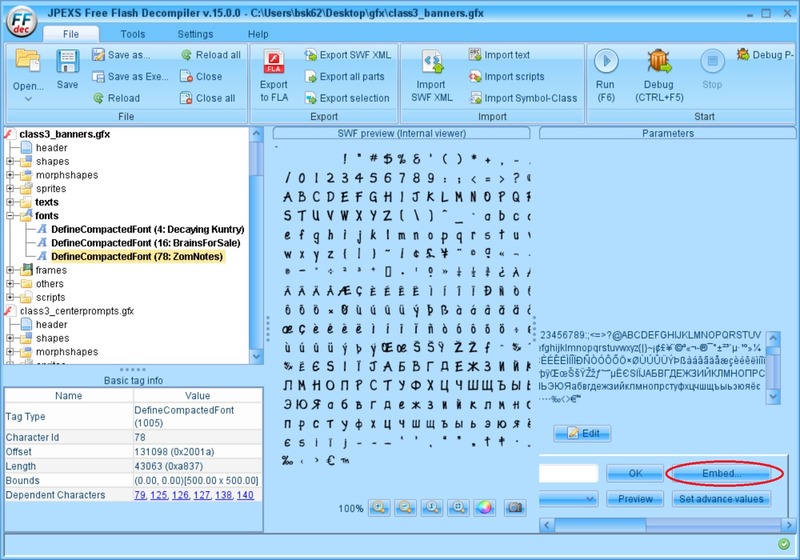Expand the first morphshapes folder
The height and width of the screenshot is (560, 800).
pos(10,175)
